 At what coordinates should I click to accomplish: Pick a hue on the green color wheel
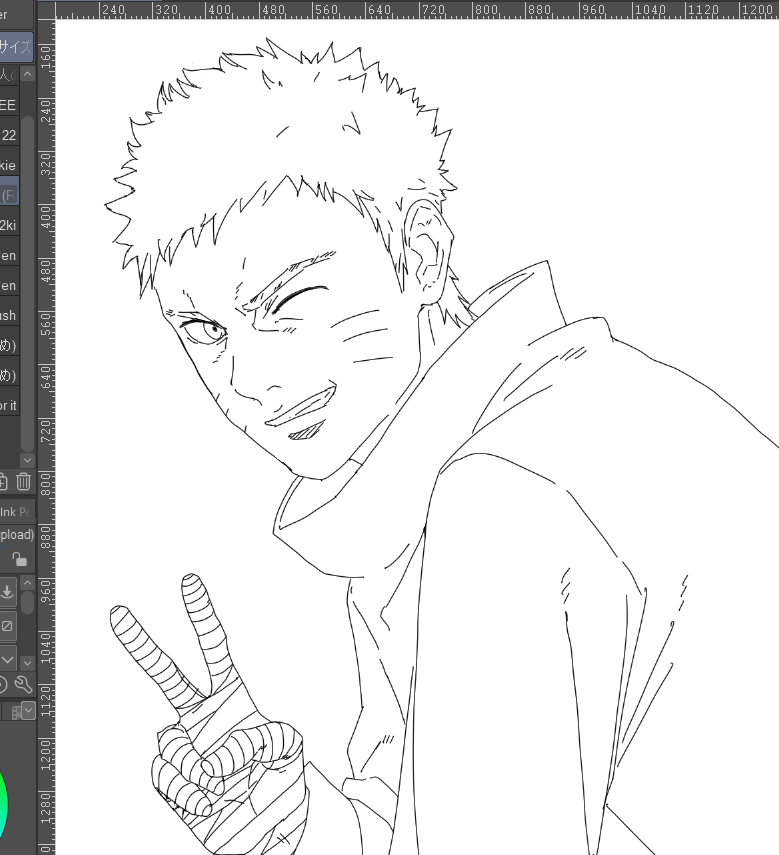click(x=4, y=805)
